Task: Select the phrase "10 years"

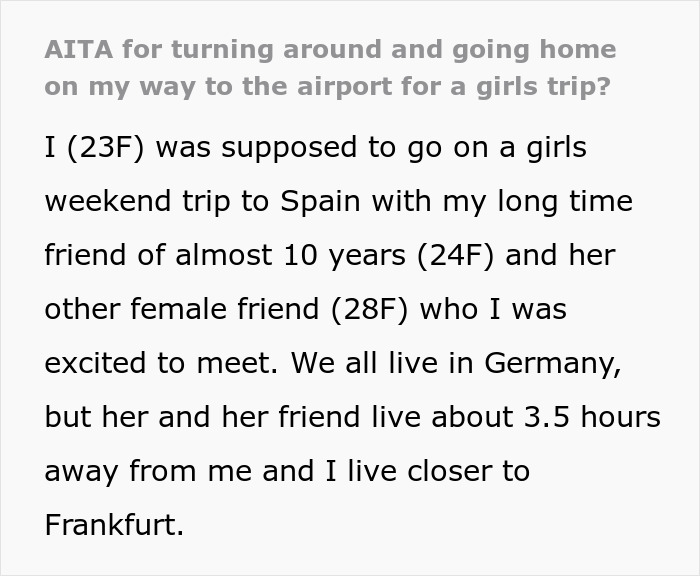Action: tap(344, 255)
